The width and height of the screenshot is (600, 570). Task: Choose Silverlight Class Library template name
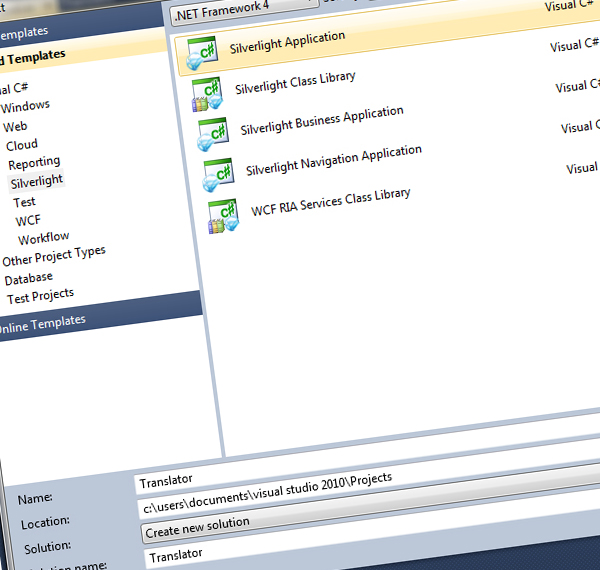295,83
